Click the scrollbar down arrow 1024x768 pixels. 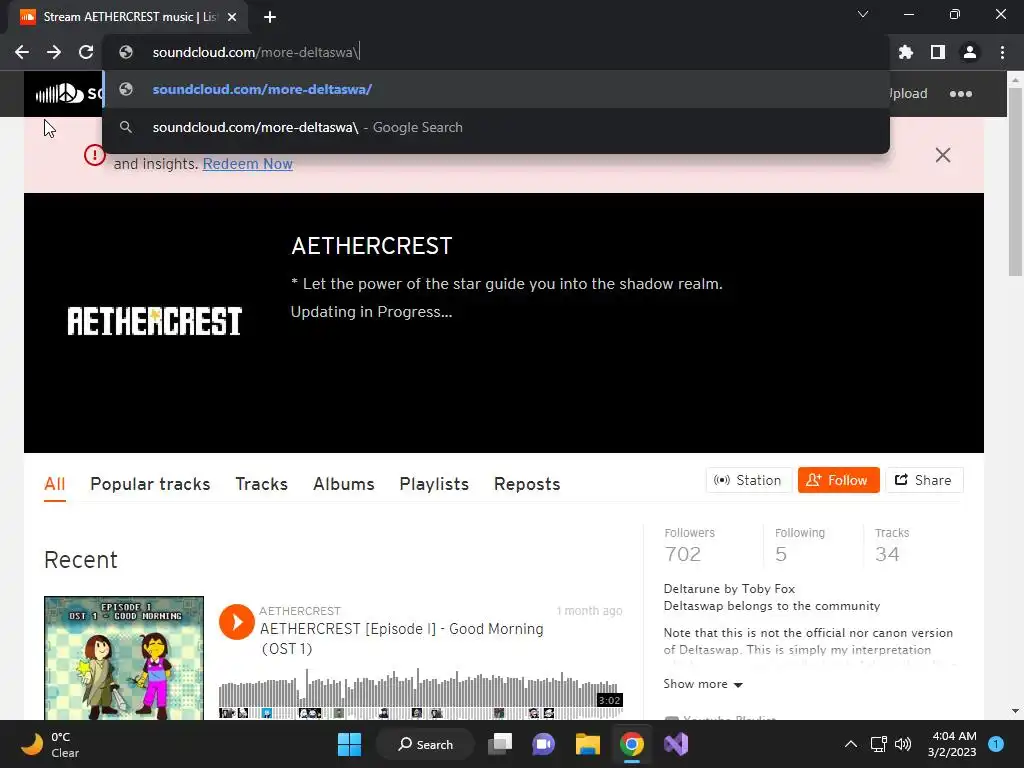1015,711
